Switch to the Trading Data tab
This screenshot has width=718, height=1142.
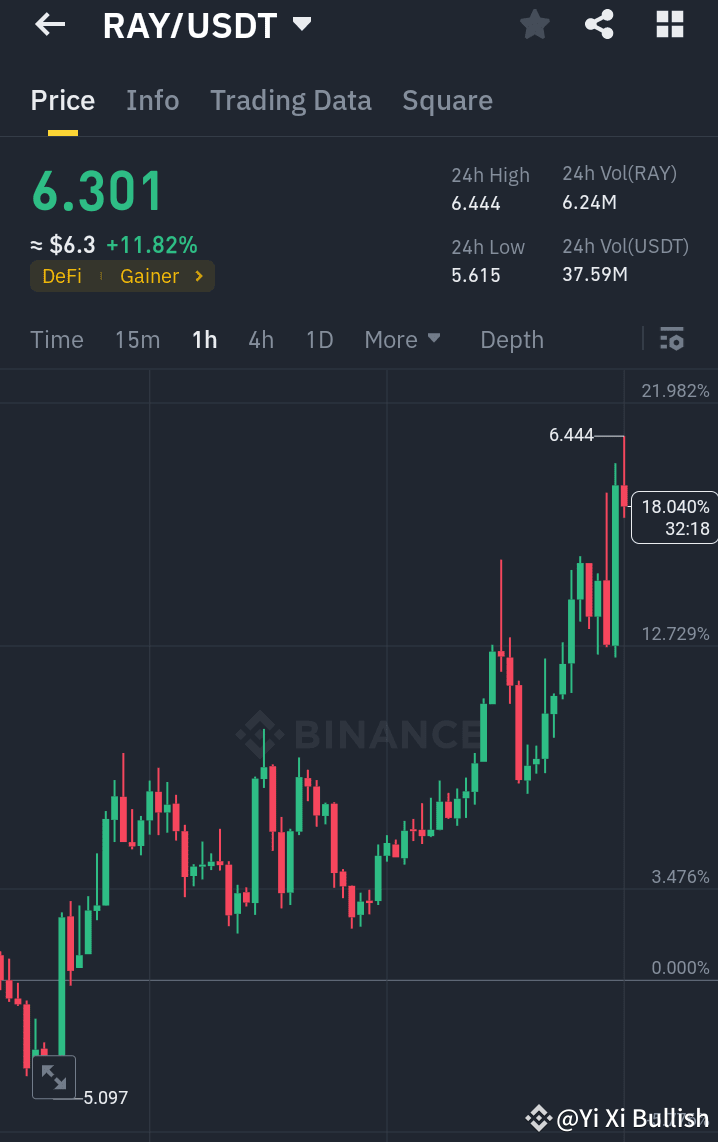(x=291, y=100)
